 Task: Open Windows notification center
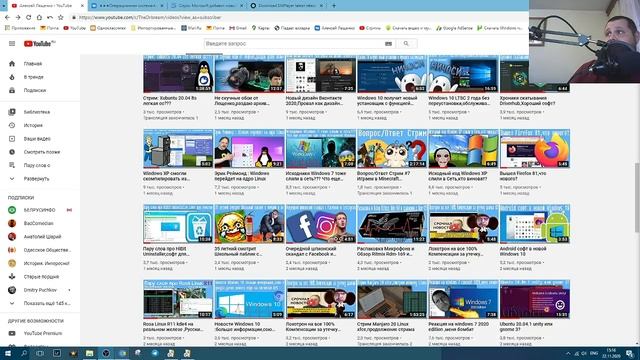630,353
